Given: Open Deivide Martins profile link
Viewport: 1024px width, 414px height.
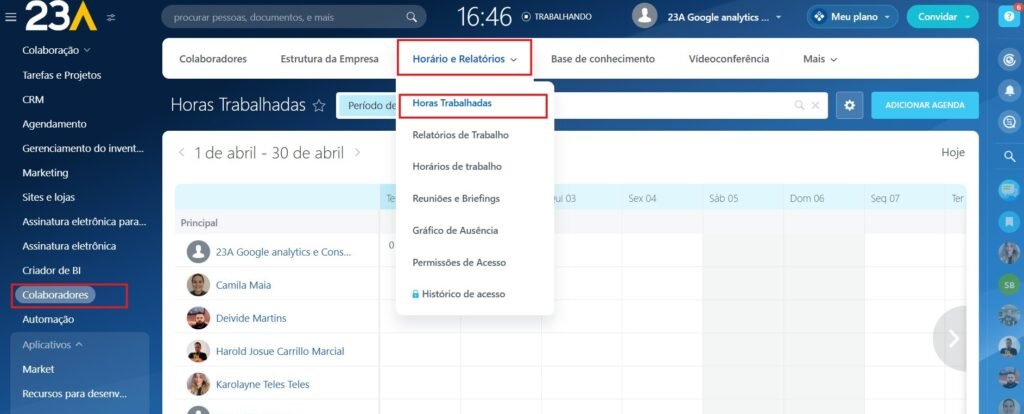Looking at the screenshot, I should click(251, 318).
